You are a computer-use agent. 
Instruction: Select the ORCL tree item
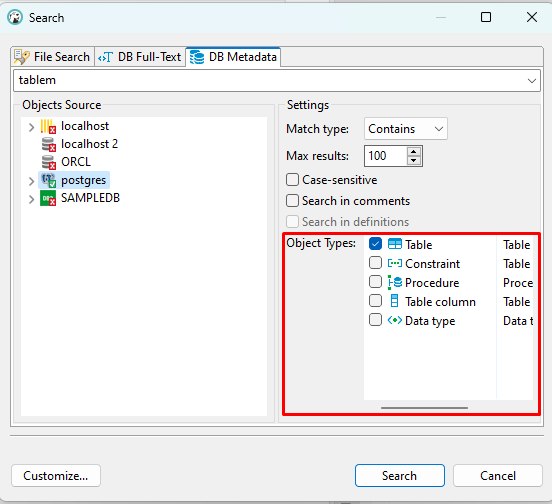[x=76, y=162]
